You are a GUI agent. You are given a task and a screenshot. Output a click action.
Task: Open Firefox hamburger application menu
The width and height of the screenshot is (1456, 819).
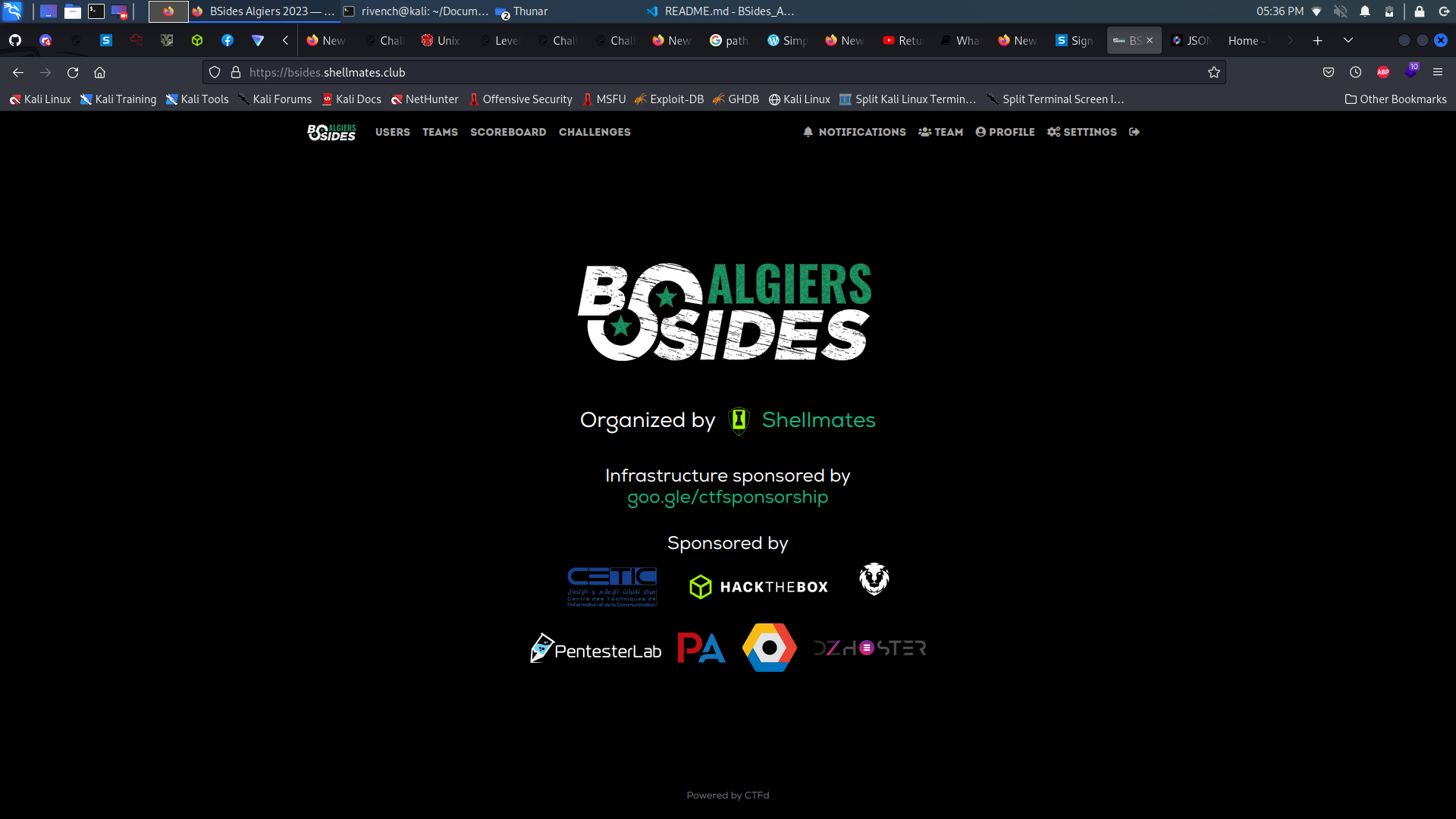tap(1438, 72)
